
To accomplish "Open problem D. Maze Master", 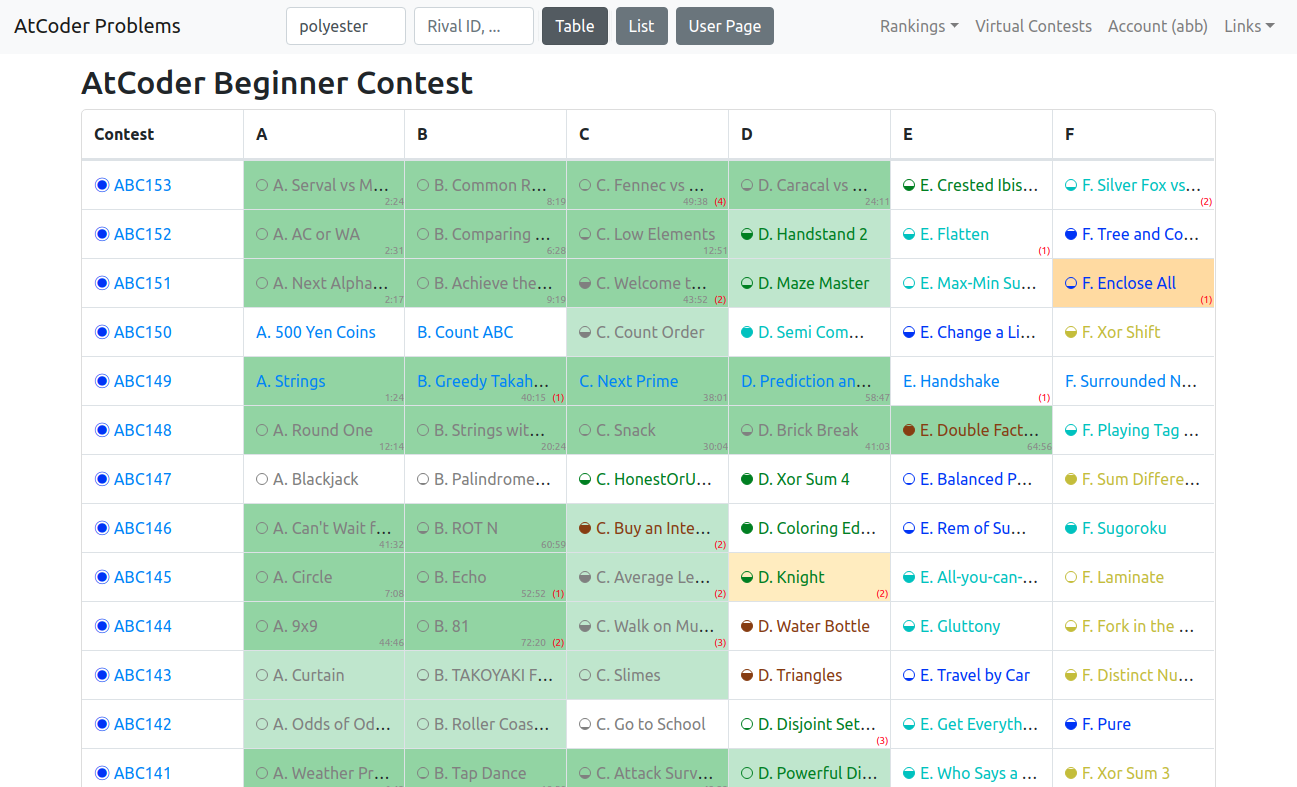I will (x=814, y=283).
